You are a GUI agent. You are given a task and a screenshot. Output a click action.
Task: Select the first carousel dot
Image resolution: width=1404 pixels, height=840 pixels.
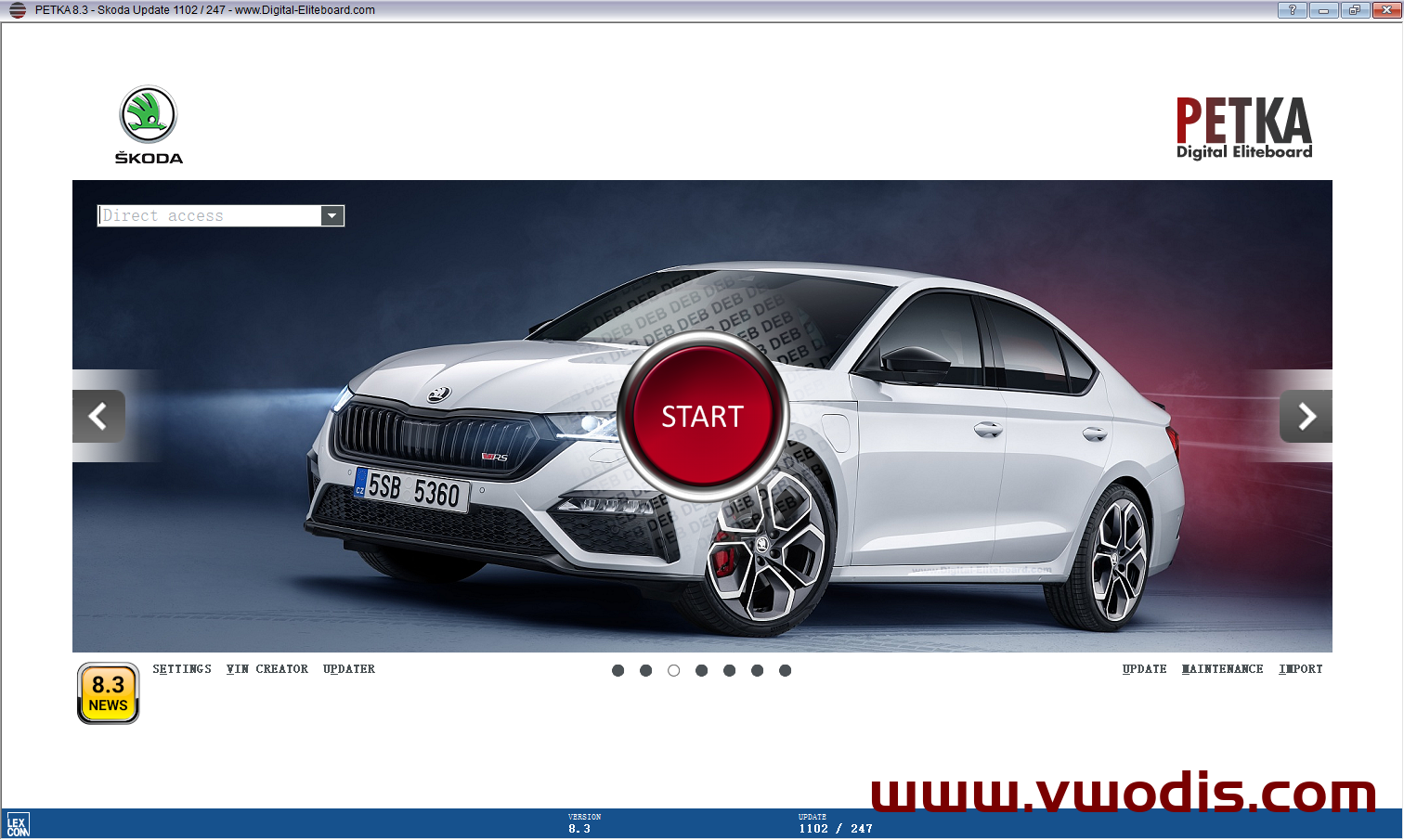(617, 670)
